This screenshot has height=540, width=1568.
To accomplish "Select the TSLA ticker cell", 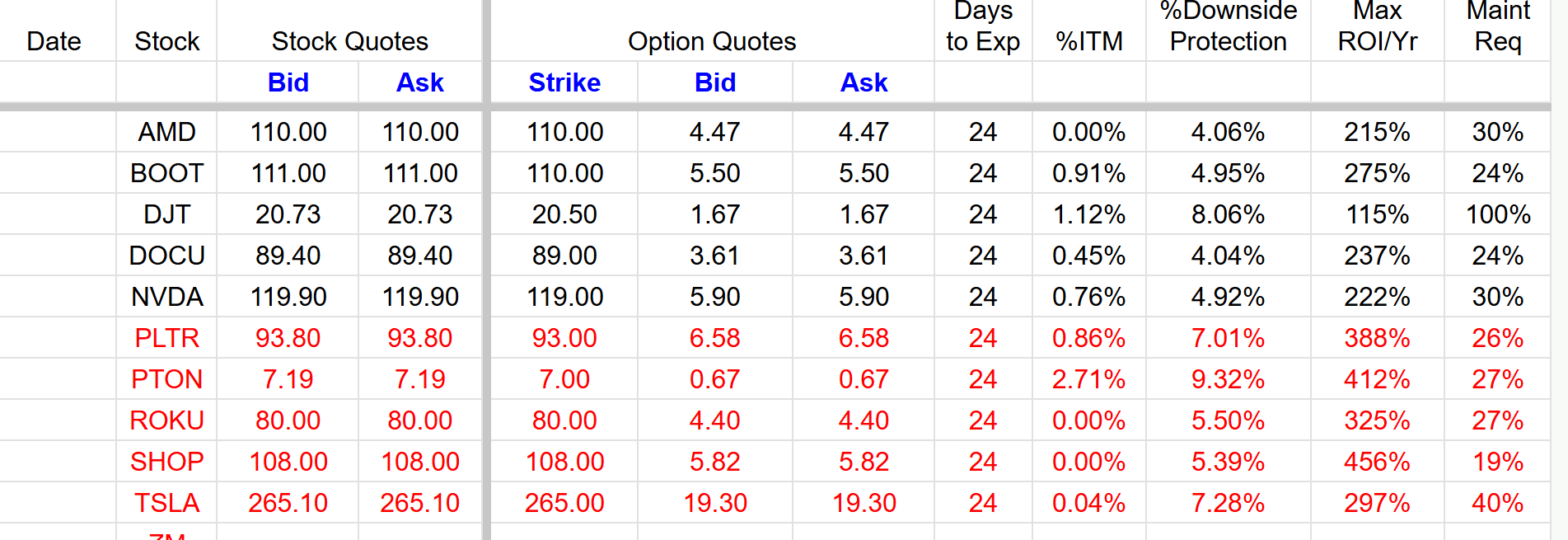I will tap(166, 503).
